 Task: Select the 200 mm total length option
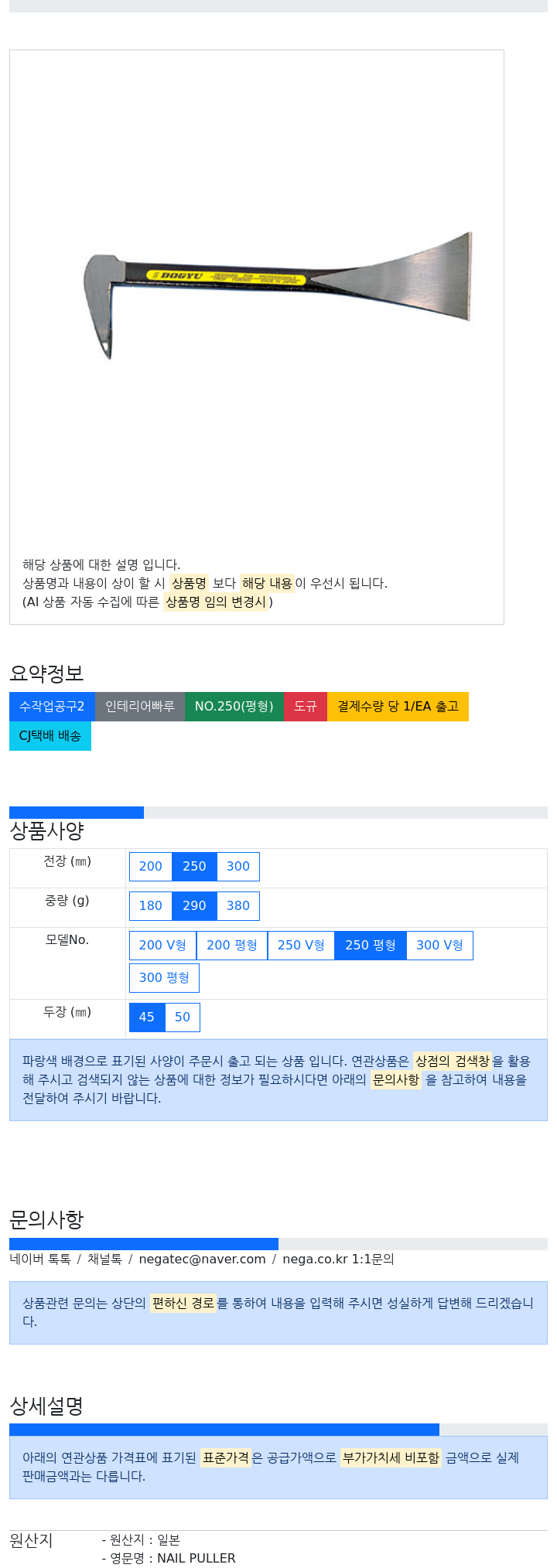pos(151,867)
